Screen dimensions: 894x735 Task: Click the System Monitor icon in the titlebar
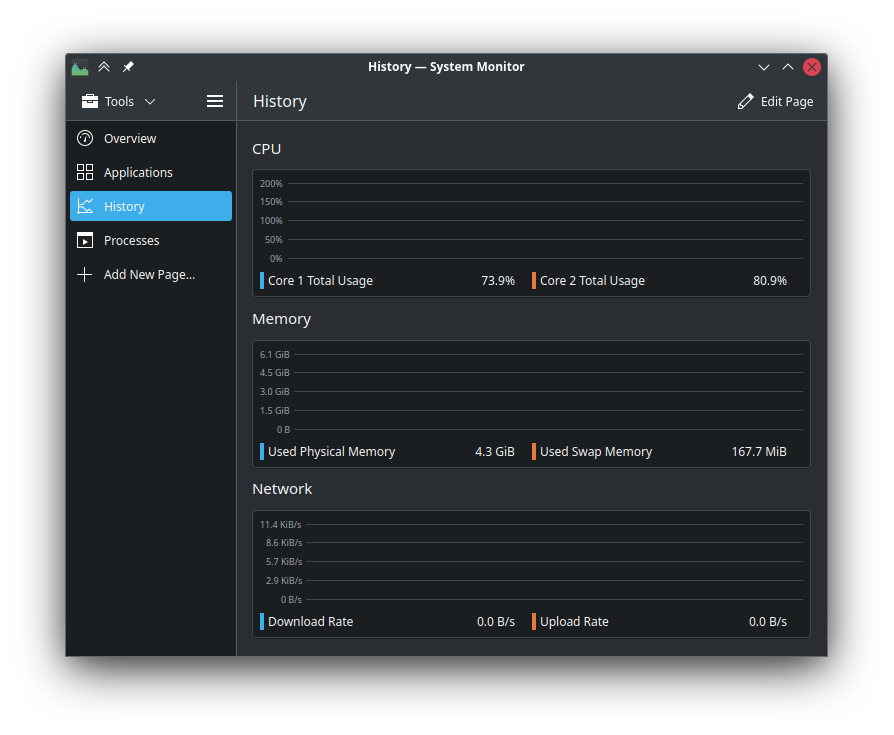pyautogui.click(x=80, y=67)
